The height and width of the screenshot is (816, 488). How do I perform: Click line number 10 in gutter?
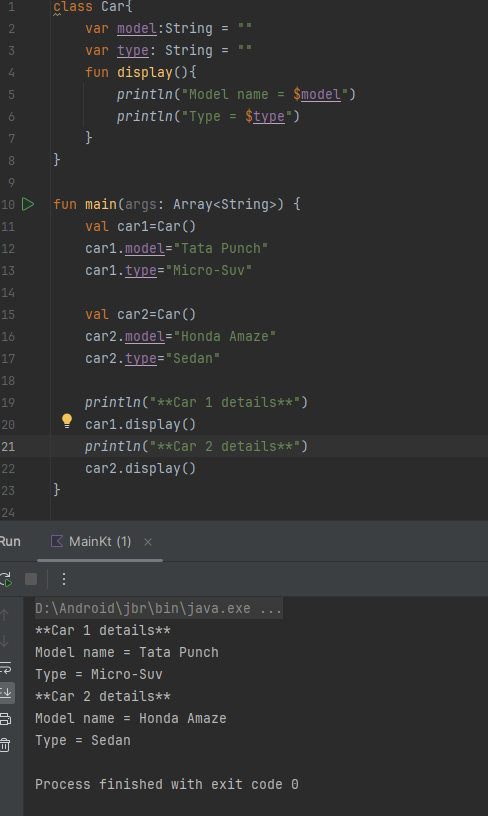pos(8,205)
